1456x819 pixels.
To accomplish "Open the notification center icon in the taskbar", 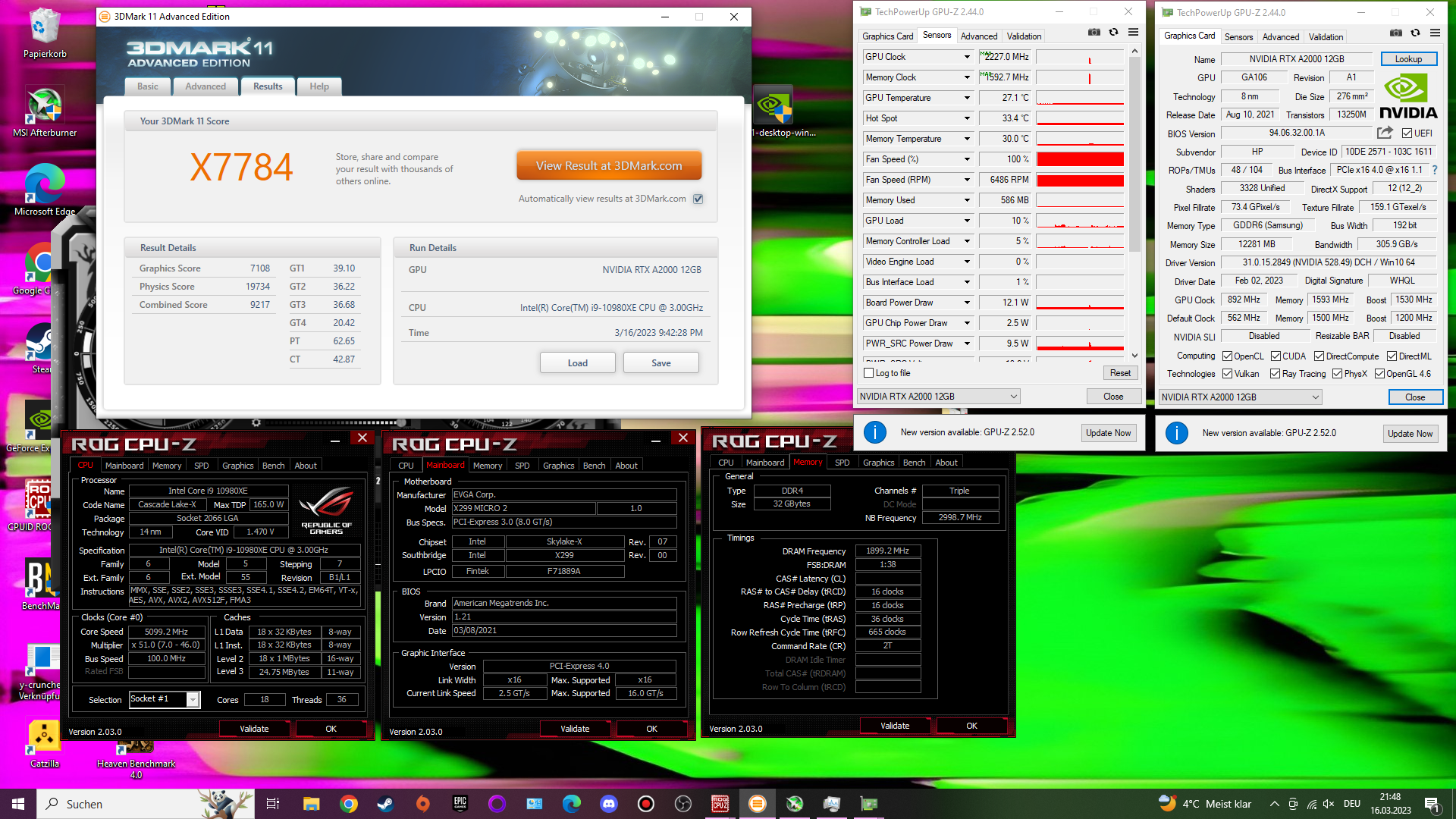I will pyautogui.click(x=1431, y=804).
